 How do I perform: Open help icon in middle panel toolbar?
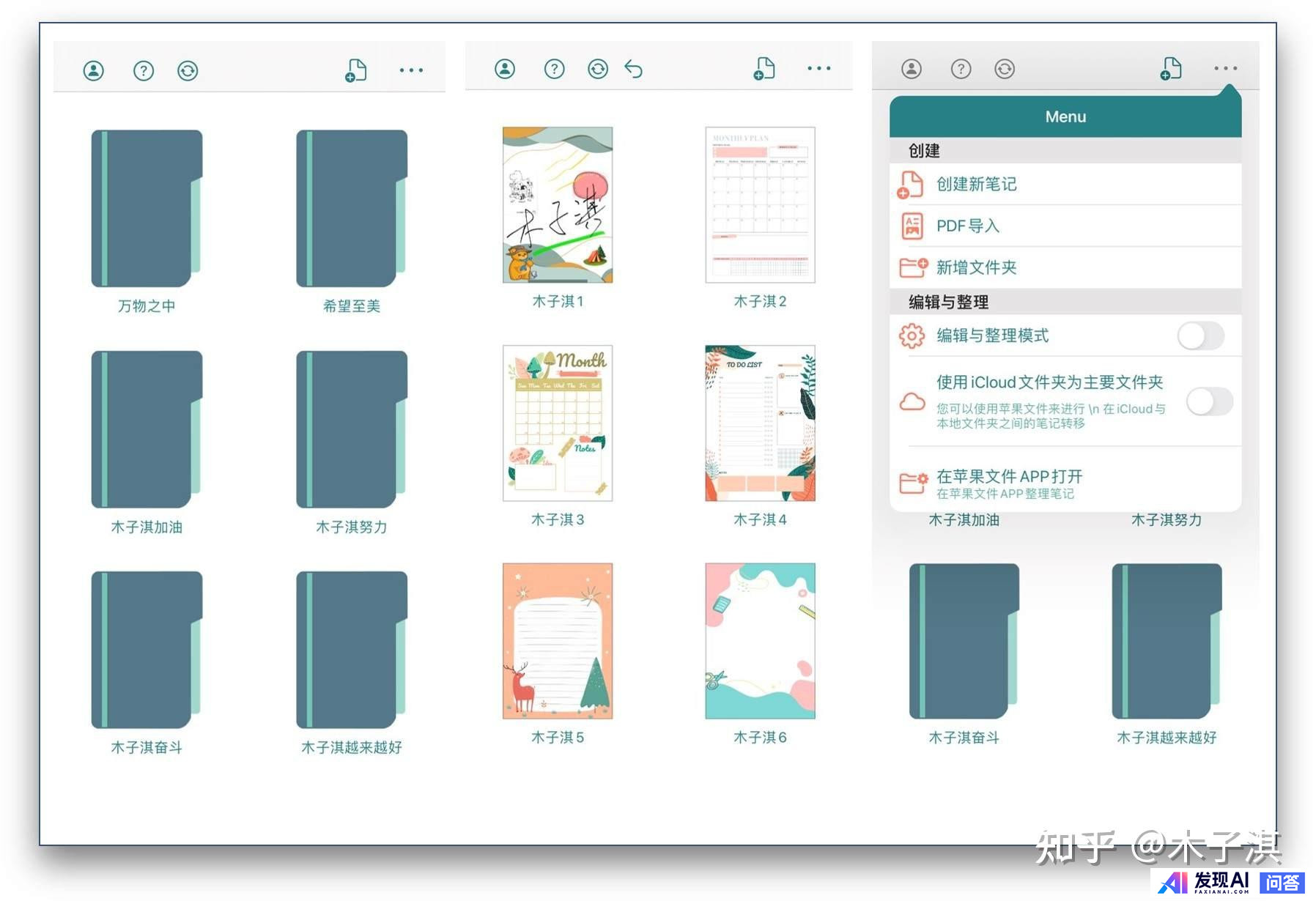555,69
